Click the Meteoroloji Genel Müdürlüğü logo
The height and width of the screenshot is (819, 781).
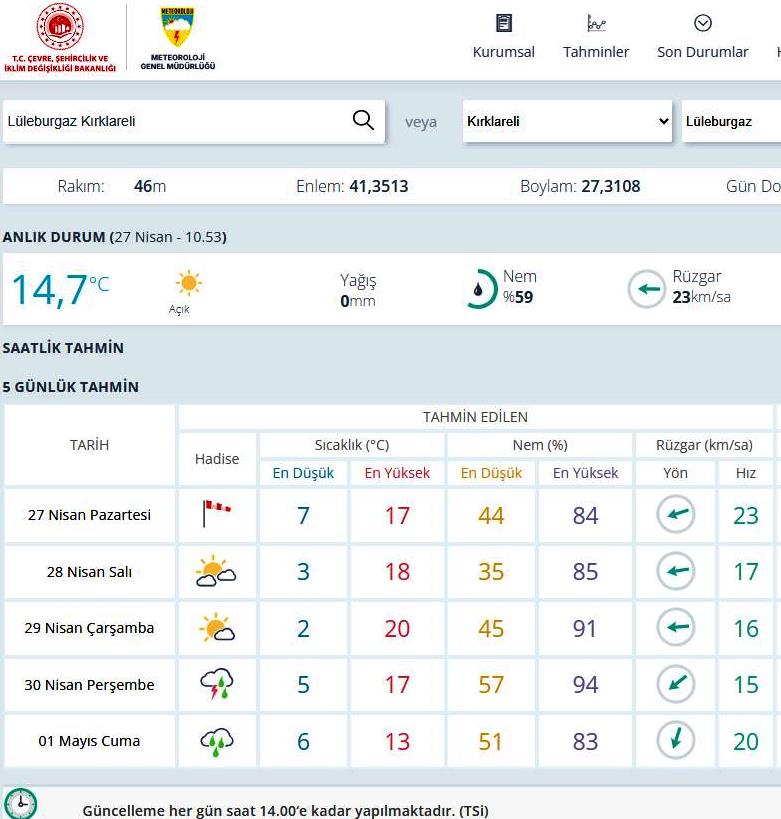click(x=177, y=38)
